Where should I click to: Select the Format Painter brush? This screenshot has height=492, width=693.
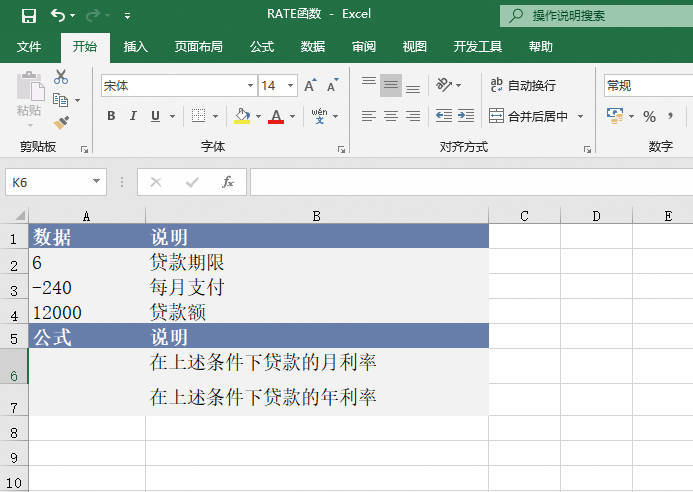(61, 122)
